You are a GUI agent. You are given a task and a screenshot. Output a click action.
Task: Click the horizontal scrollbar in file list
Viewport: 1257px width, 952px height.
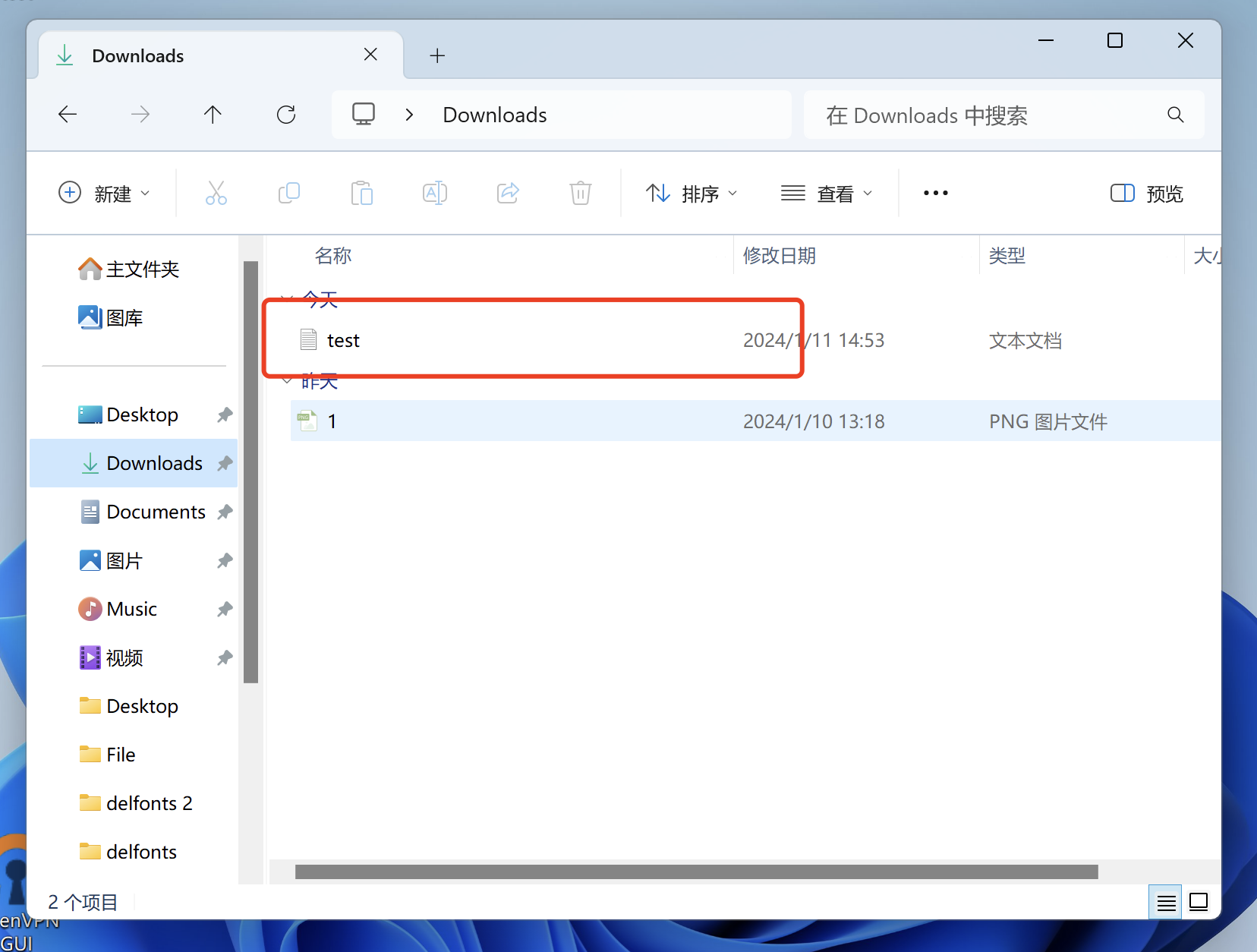[696, 872]
